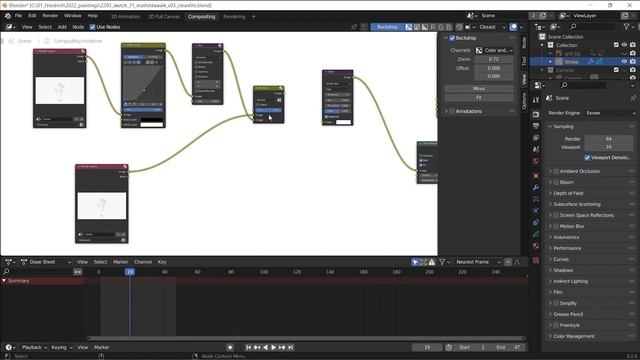Click the pin node tree icon
Screen dimensions: 640x360
point(354,27)
